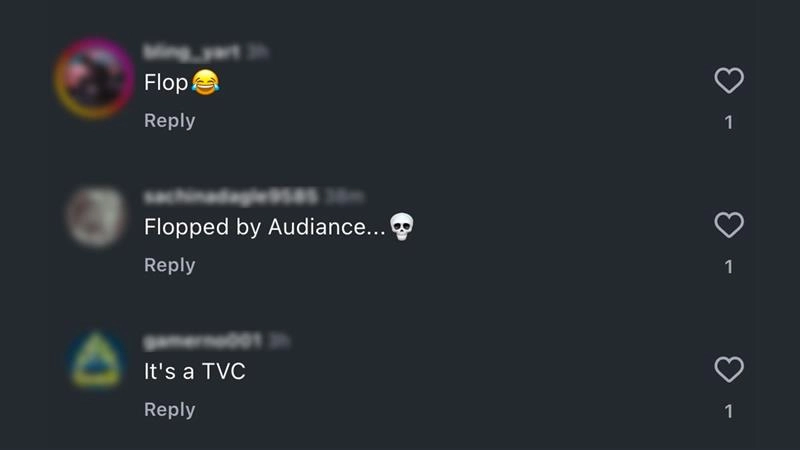Screen dimensions: 800x450
Task: Reply to the "Flop" comment
Action: tap(169, 121)
